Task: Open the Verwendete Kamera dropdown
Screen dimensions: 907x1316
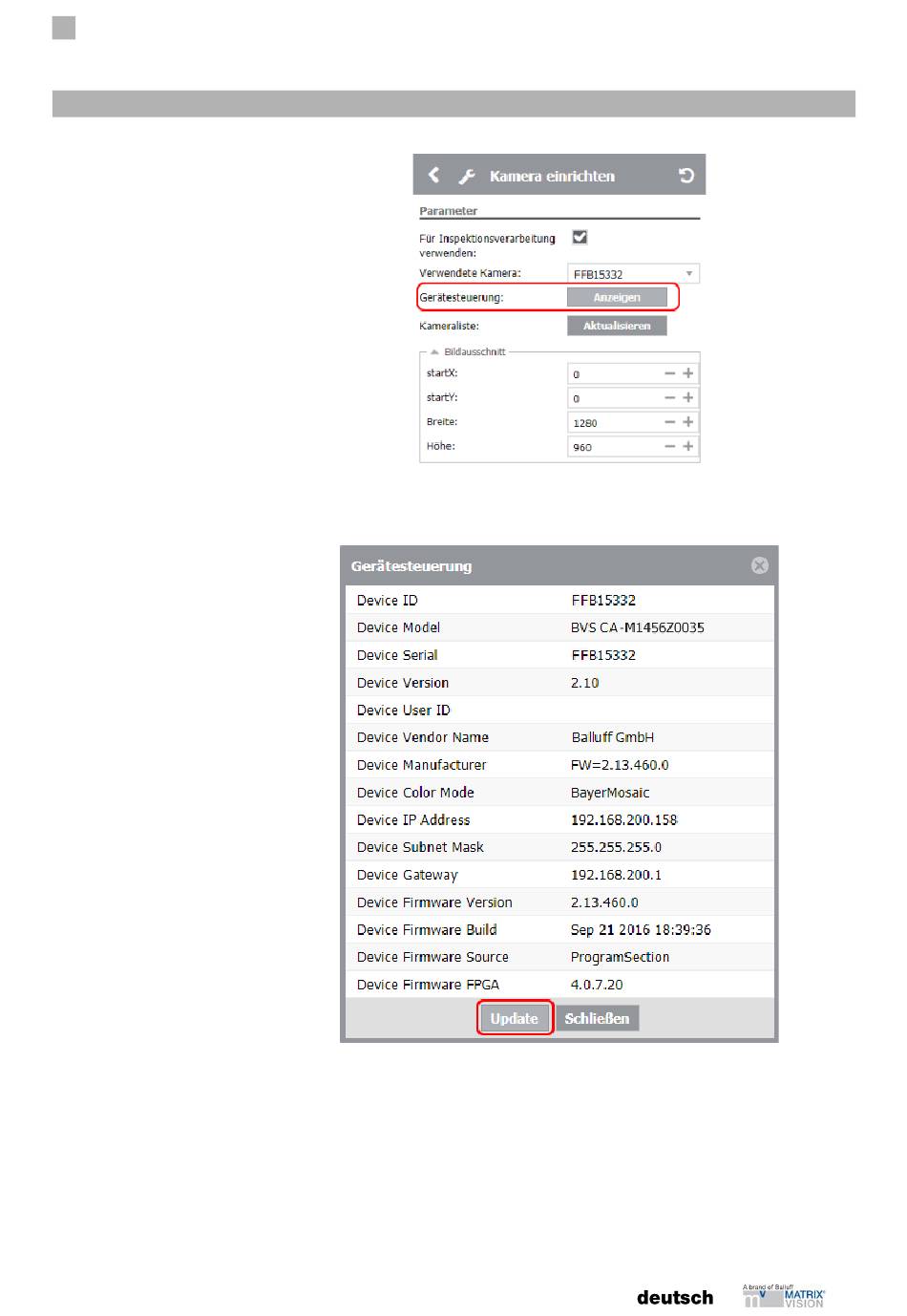Action: (633, 274)
